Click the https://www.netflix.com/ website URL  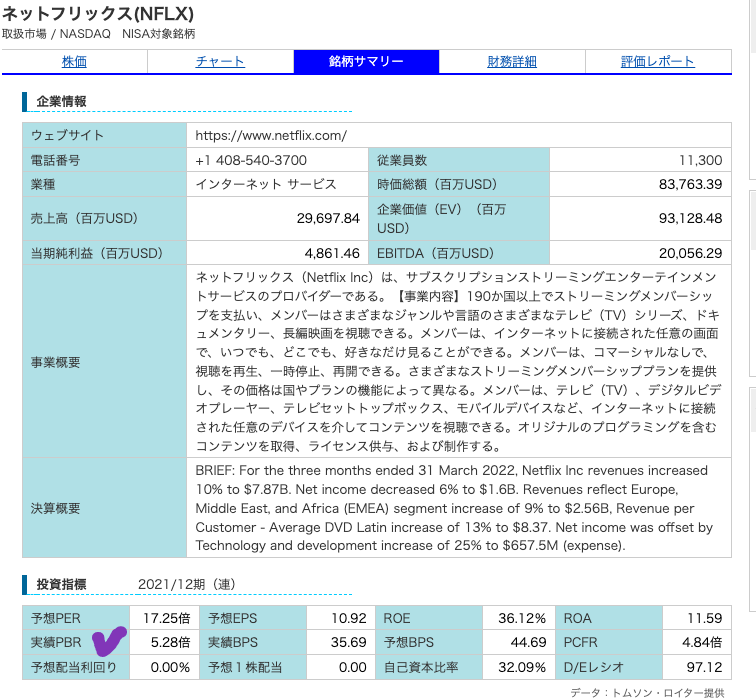[271, 135]
